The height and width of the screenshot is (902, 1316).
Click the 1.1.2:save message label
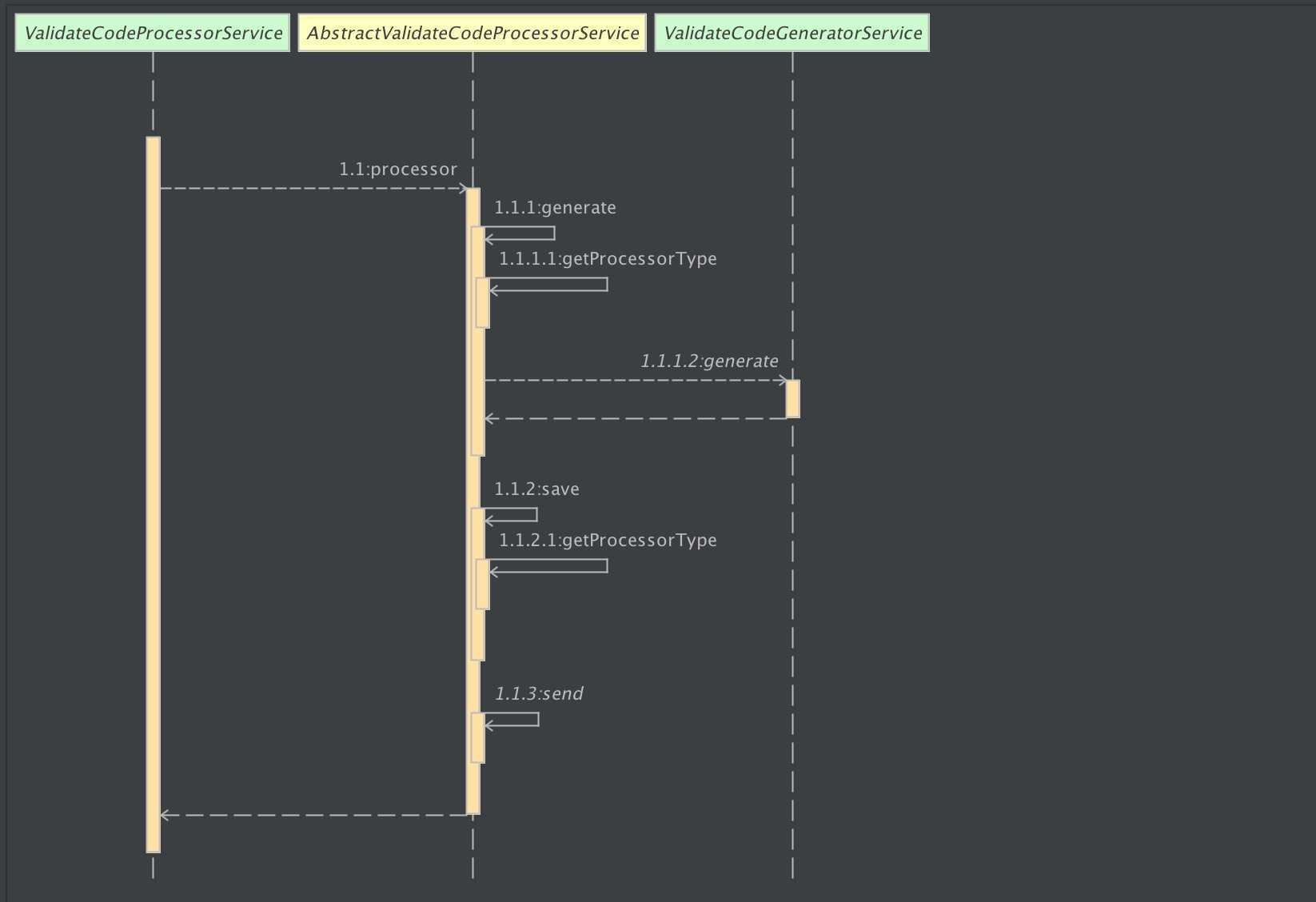pos(536,489)
